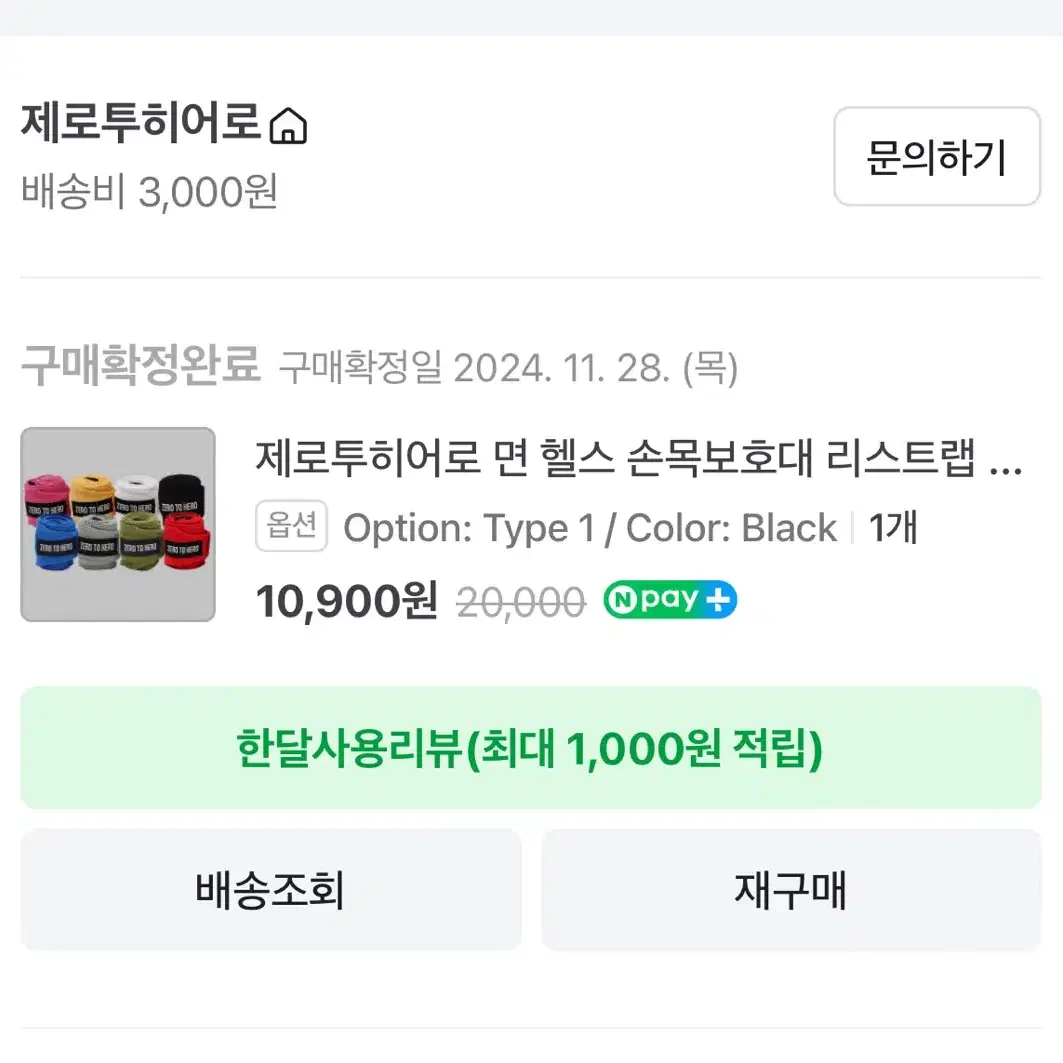
Task: Open the 제로투히어로 store name link
Action: point(141,124)
